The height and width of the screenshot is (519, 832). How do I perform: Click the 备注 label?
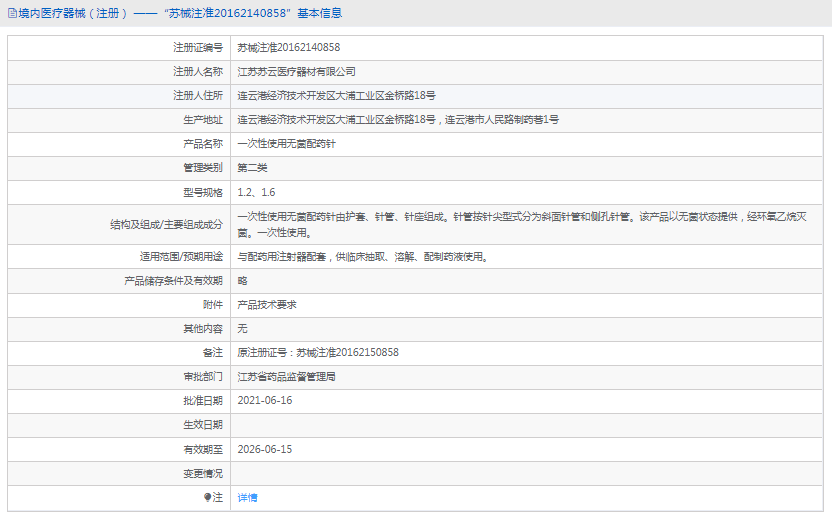213,352
